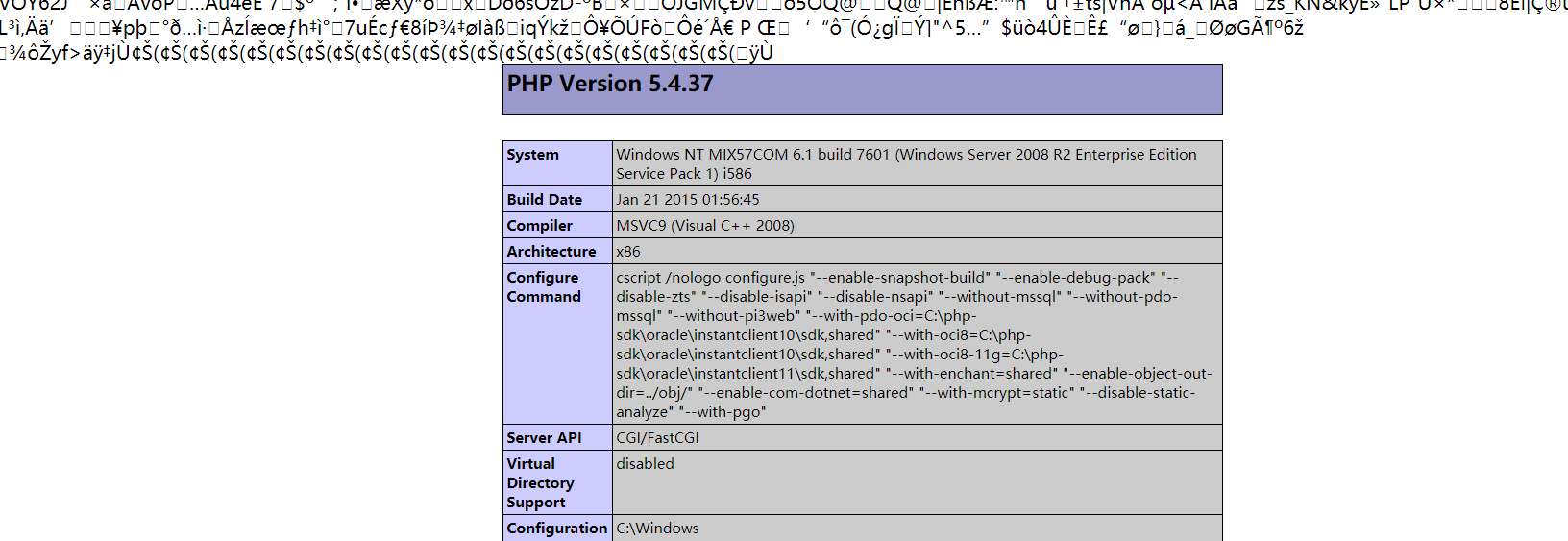Image resolution: width=1568 pixels, height=541 pixels.
Task: Click the Build Date label cell
Action: [545, 200]
